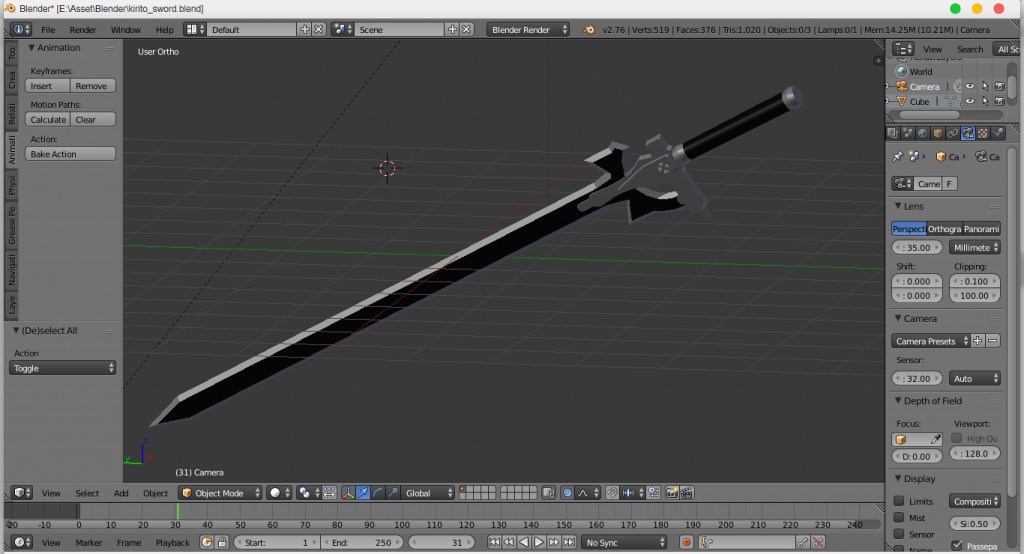The height and width of the screenshot is (554, 1024).
Task: Open the Object Mode dropdown
Action: pyautogui.click(x=220, y=493)
